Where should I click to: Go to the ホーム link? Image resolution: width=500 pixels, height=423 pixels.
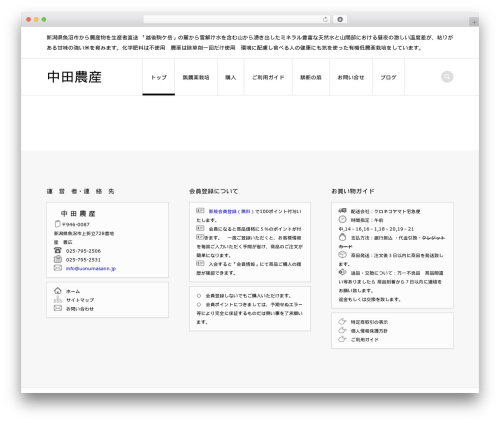point(73,291)
